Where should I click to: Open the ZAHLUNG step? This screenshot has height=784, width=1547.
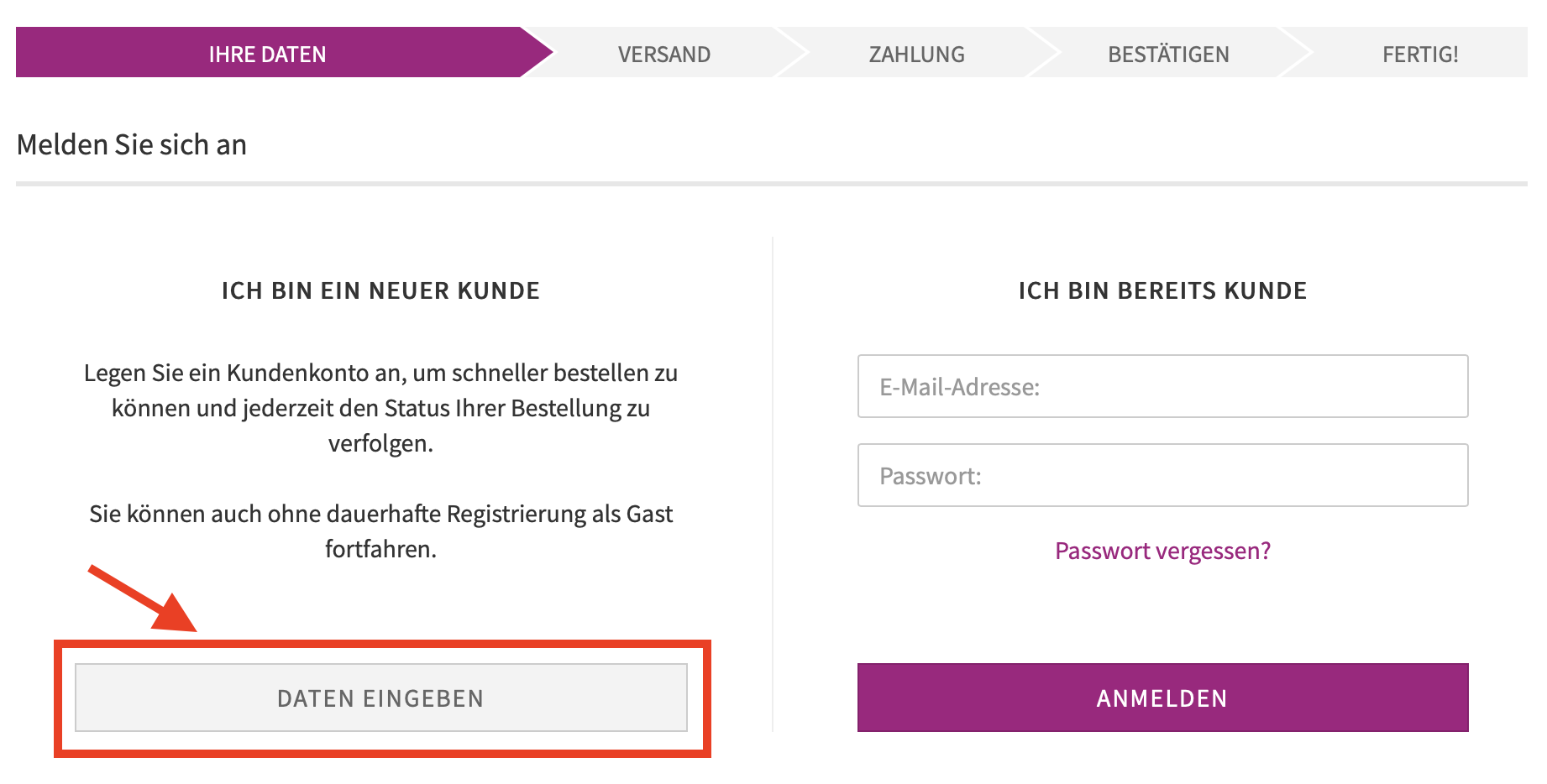click(x=916, y=54)
